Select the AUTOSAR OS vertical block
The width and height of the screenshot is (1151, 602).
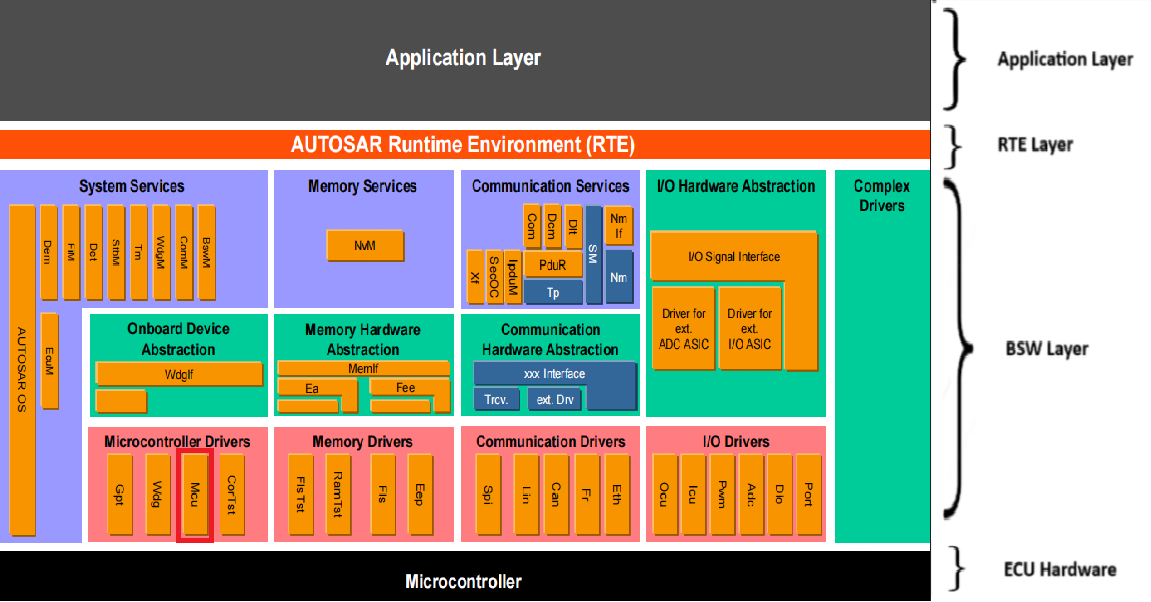click(23, 370)
